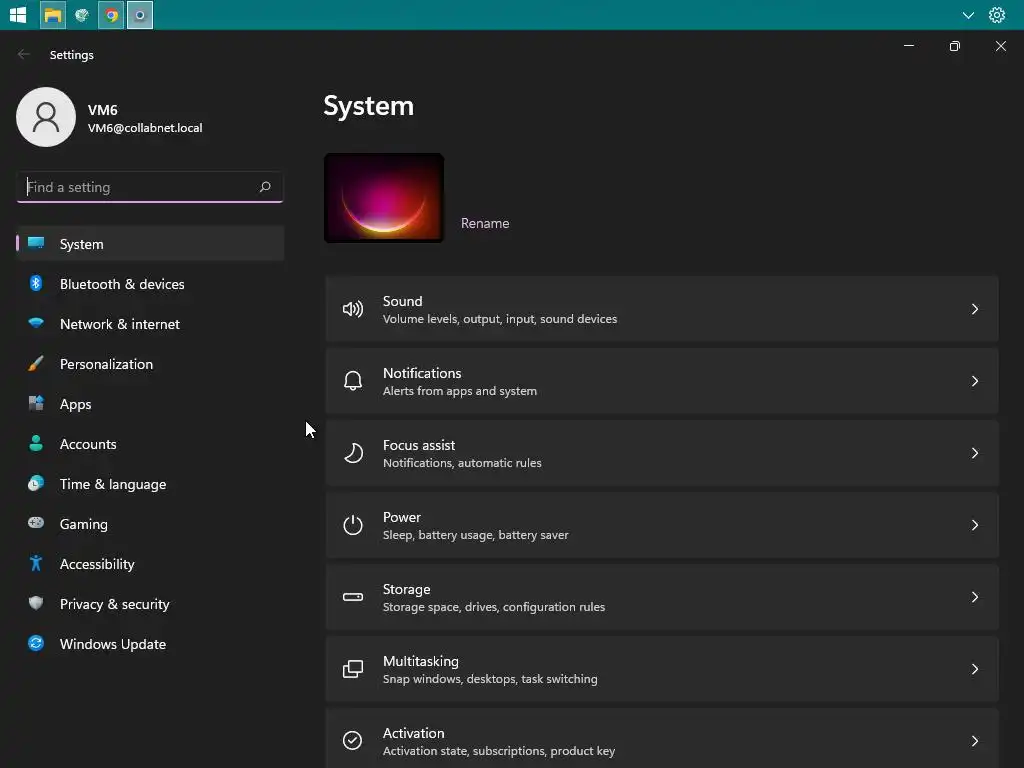The height and width of the screenshot is (768, 1024).
Task: Click the back arrow next to Settings
Action: click(x=24, y=55)
